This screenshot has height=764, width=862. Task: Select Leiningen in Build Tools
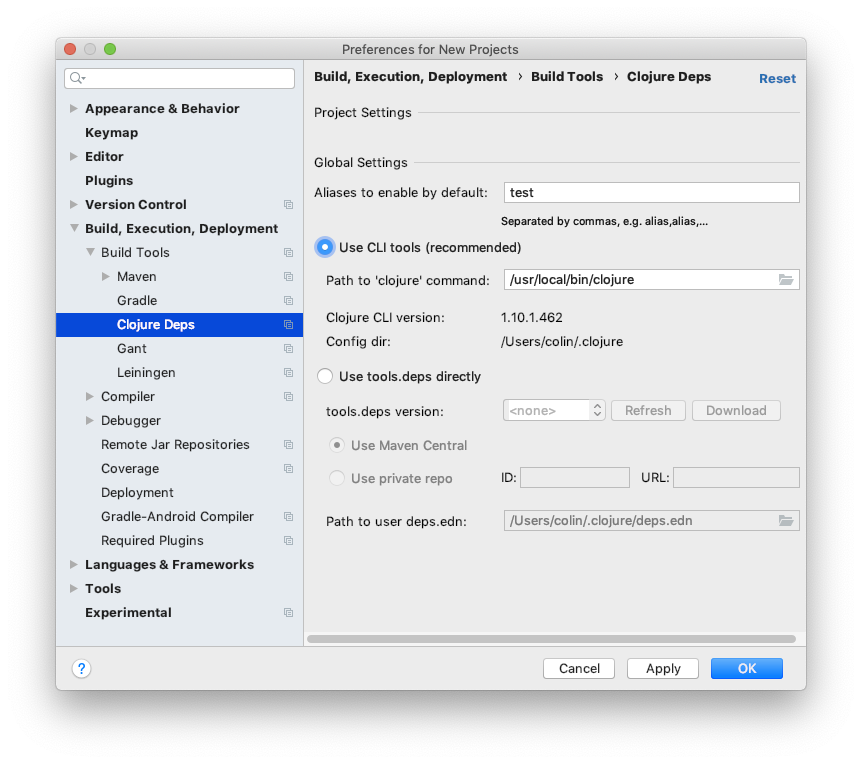[x=146, y=373]
